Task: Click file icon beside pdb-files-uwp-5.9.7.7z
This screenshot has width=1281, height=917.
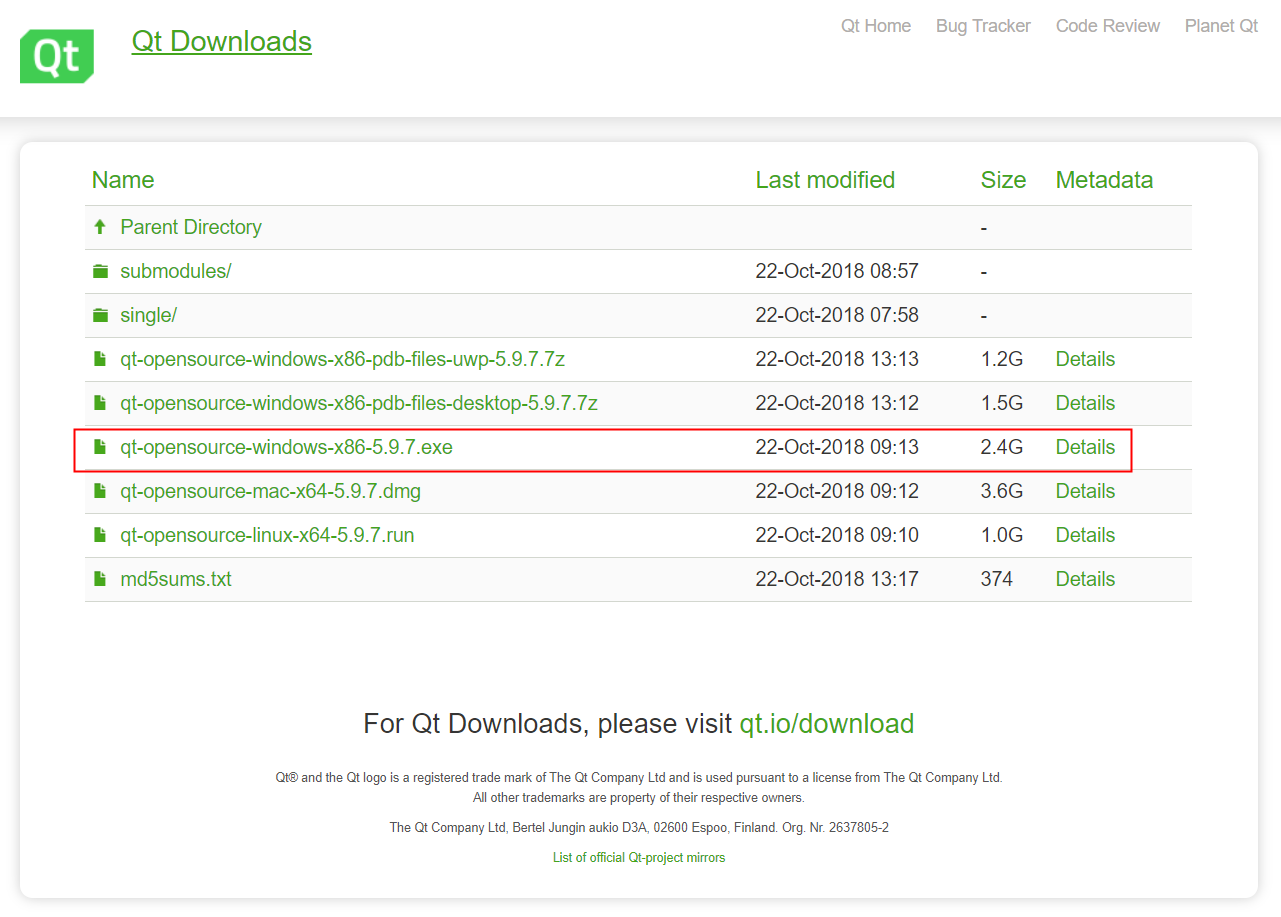Action: click(x=100, y=359)
